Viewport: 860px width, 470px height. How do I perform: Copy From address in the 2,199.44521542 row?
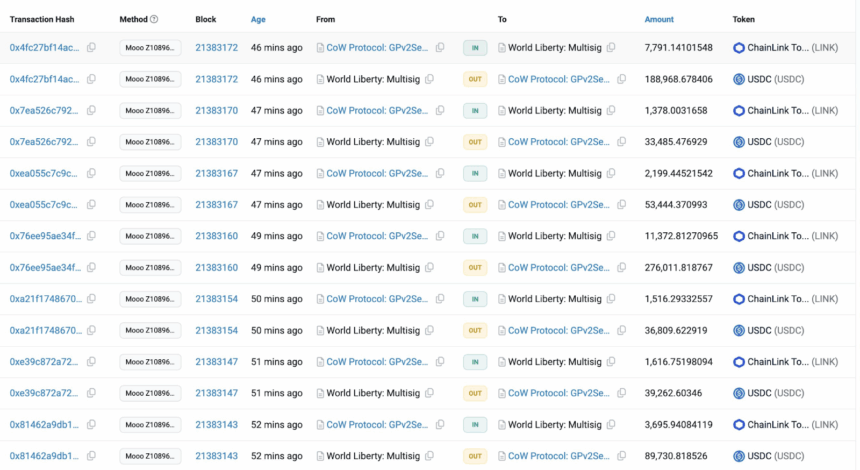click(x=440, y=173)
